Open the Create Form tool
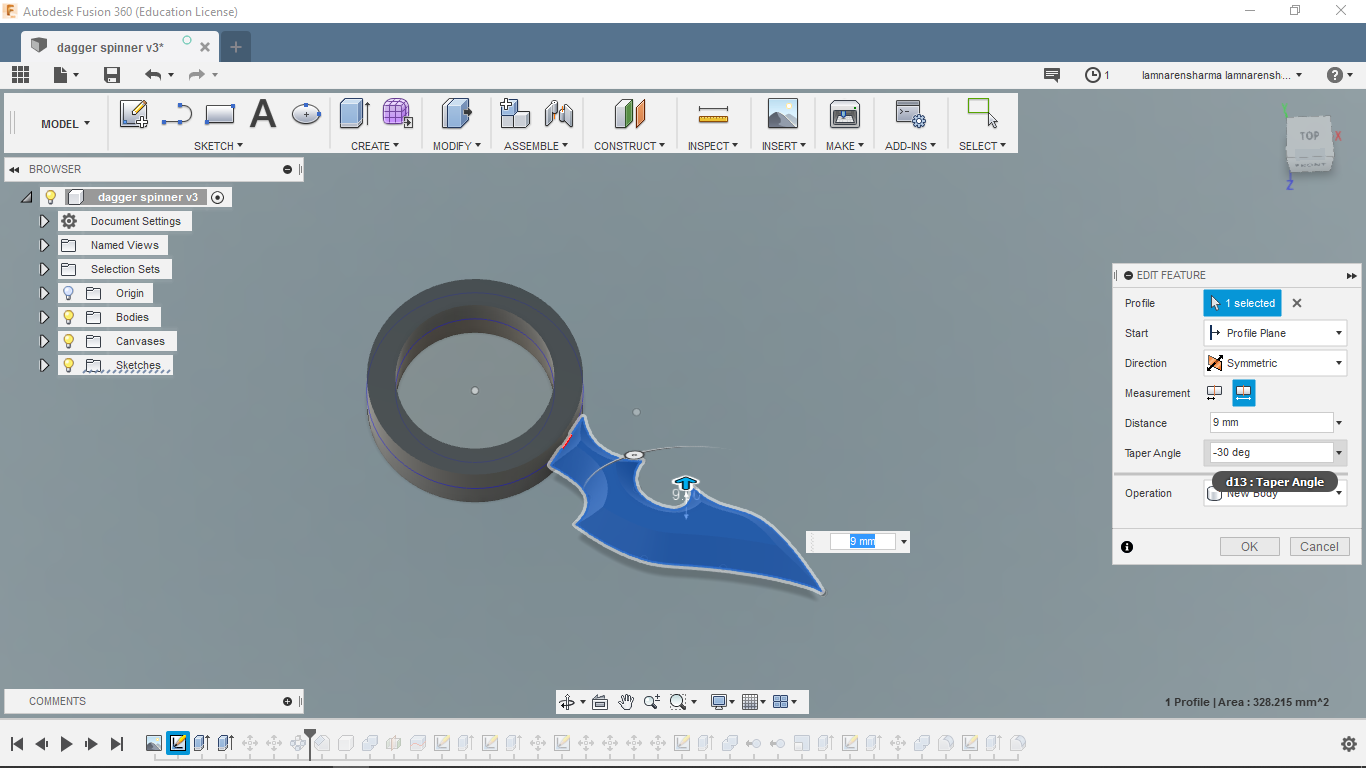This screenshot has height=768, width=1366. [397, 114]
